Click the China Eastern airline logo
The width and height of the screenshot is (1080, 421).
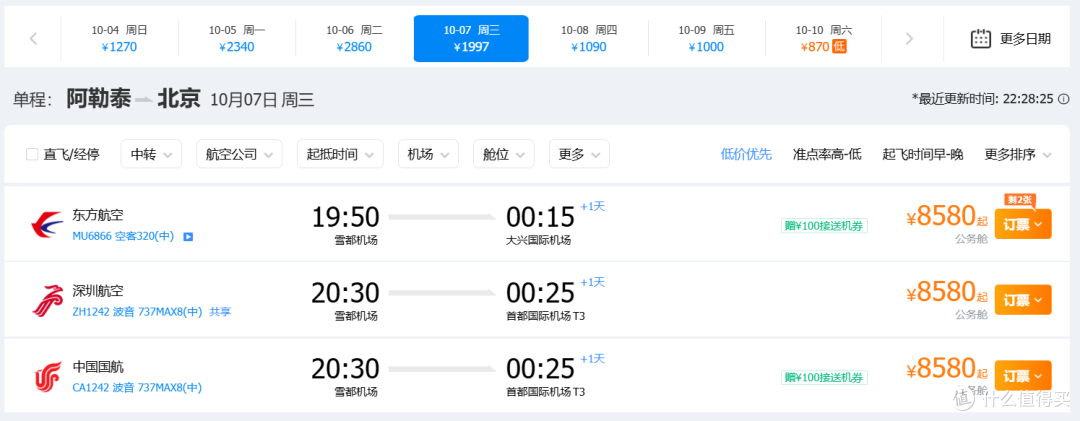pos(47,223)
